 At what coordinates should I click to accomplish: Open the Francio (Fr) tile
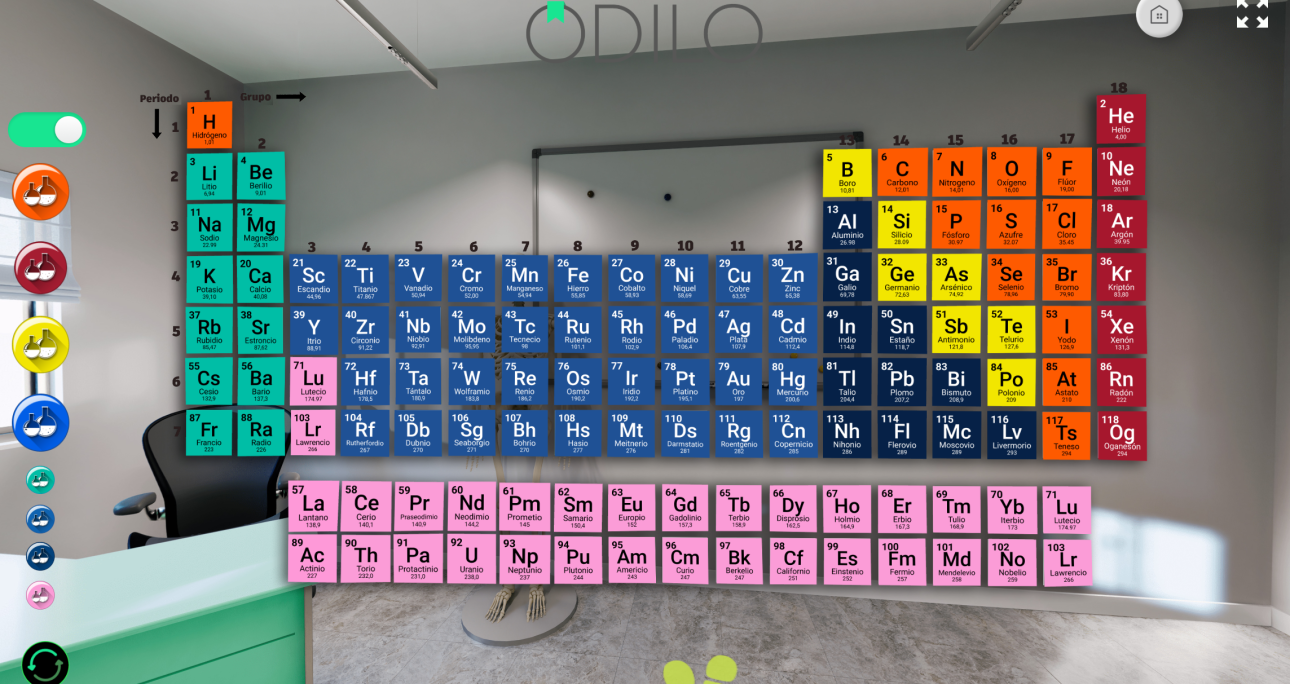[x=209, y=433]
